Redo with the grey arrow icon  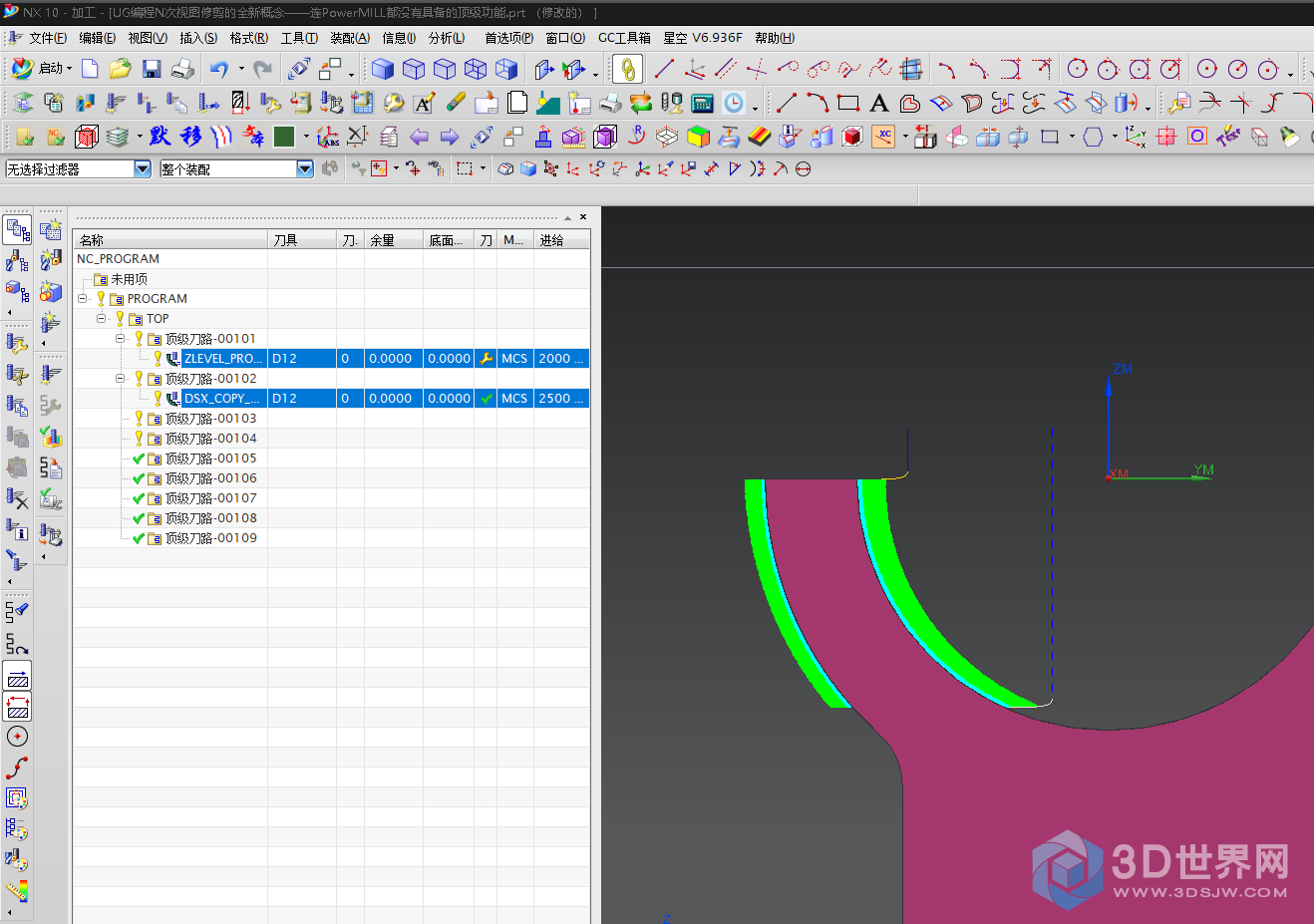[x=263, y=69]
